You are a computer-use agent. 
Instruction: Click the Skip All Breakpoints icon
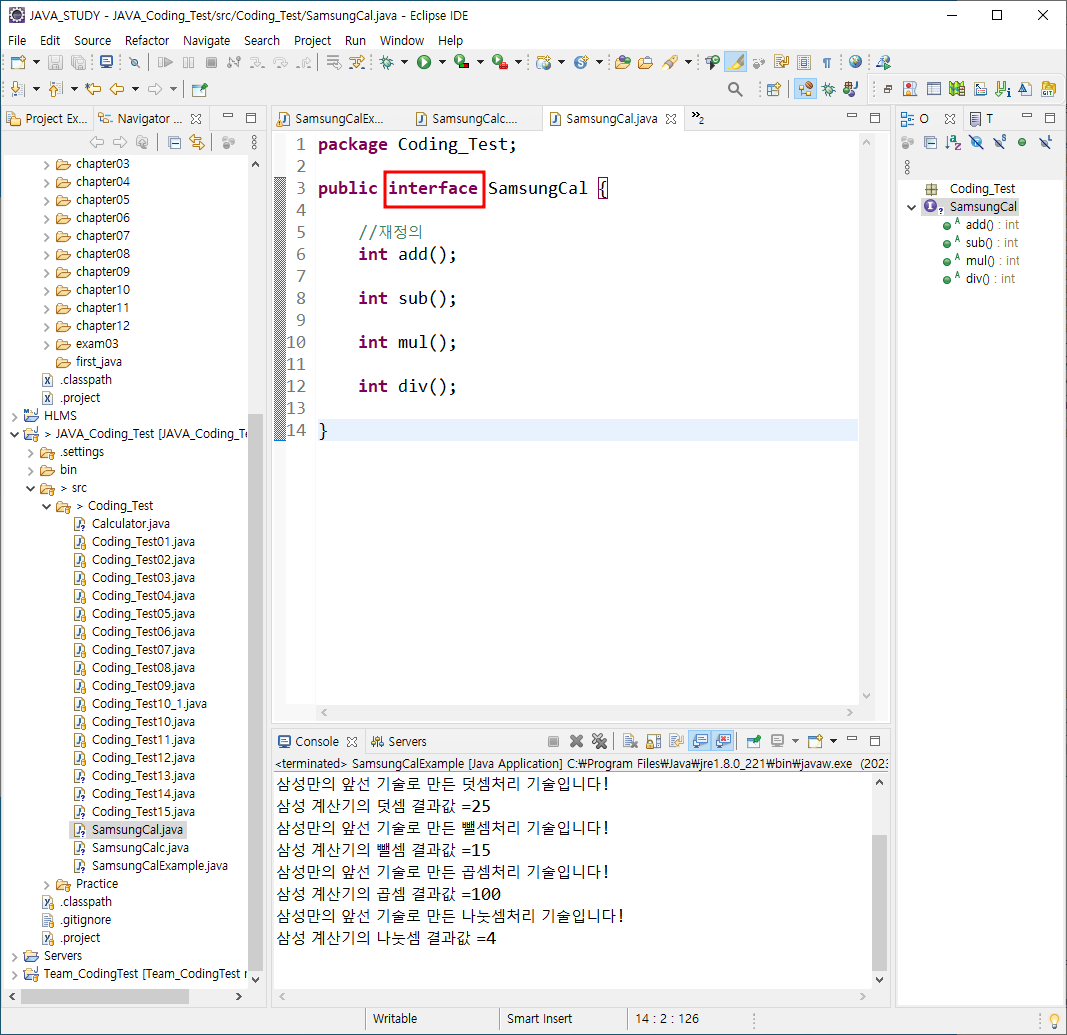click(x=135, y=63)
